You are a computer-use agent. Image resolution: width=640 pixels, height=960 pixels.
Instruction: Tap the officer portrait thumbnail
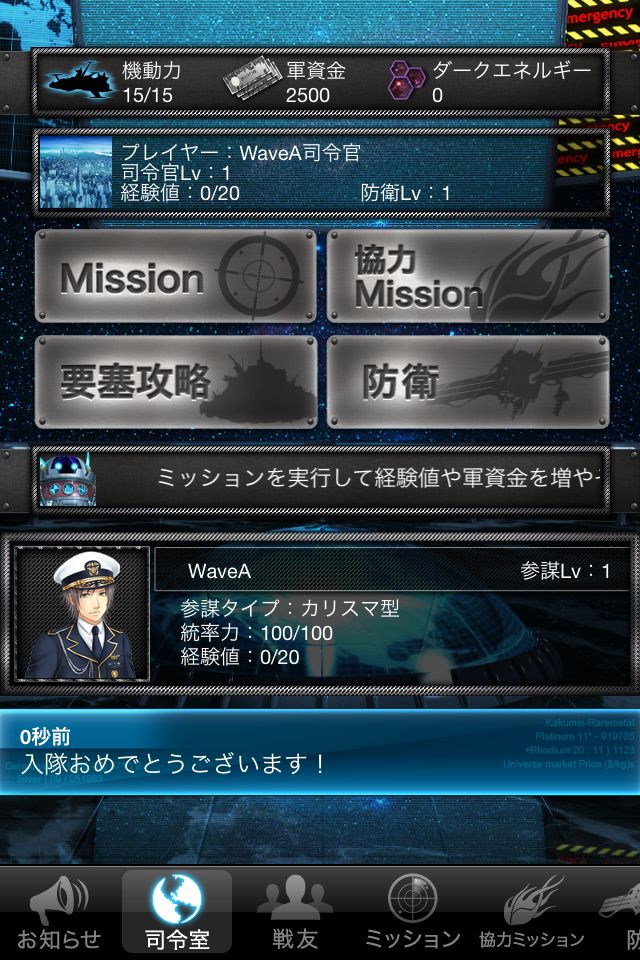(81, 613)
